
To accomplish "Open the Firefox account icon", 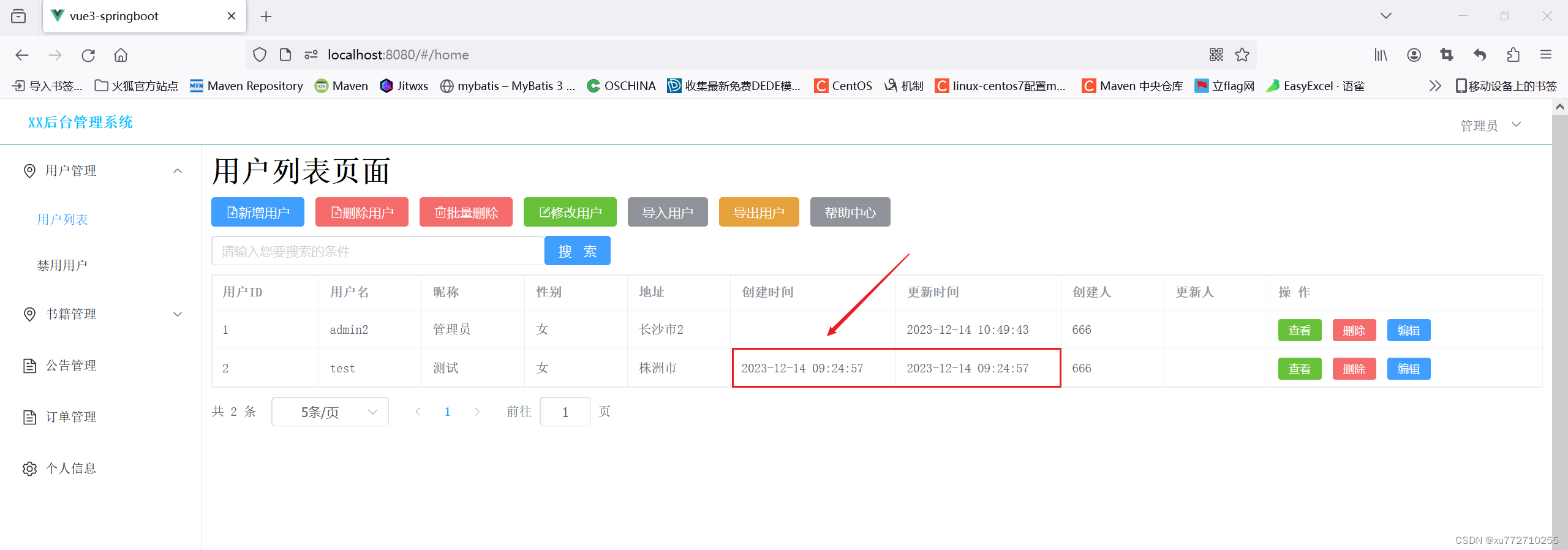I will pos(1414,55).
